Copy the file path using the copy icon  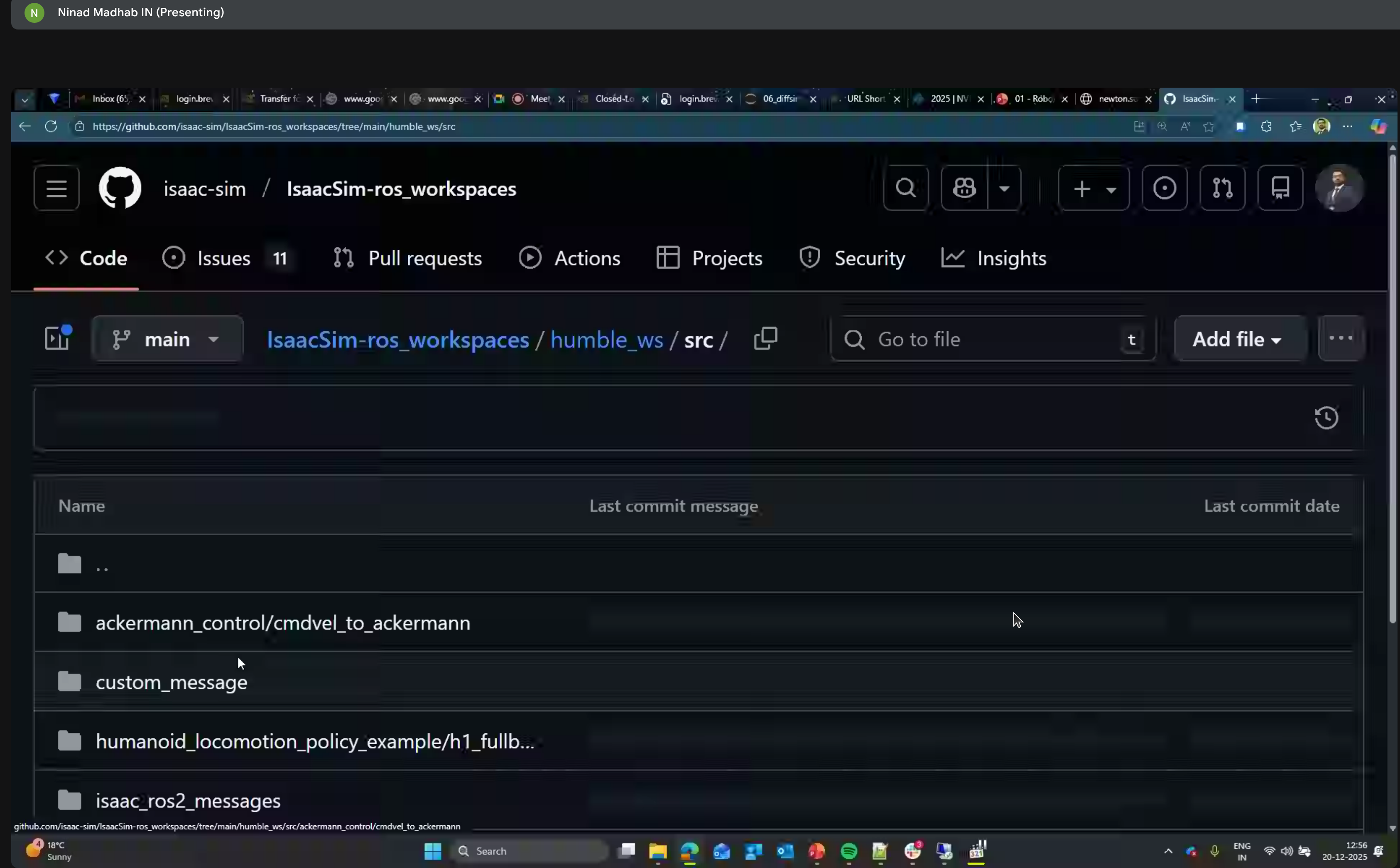766,339
